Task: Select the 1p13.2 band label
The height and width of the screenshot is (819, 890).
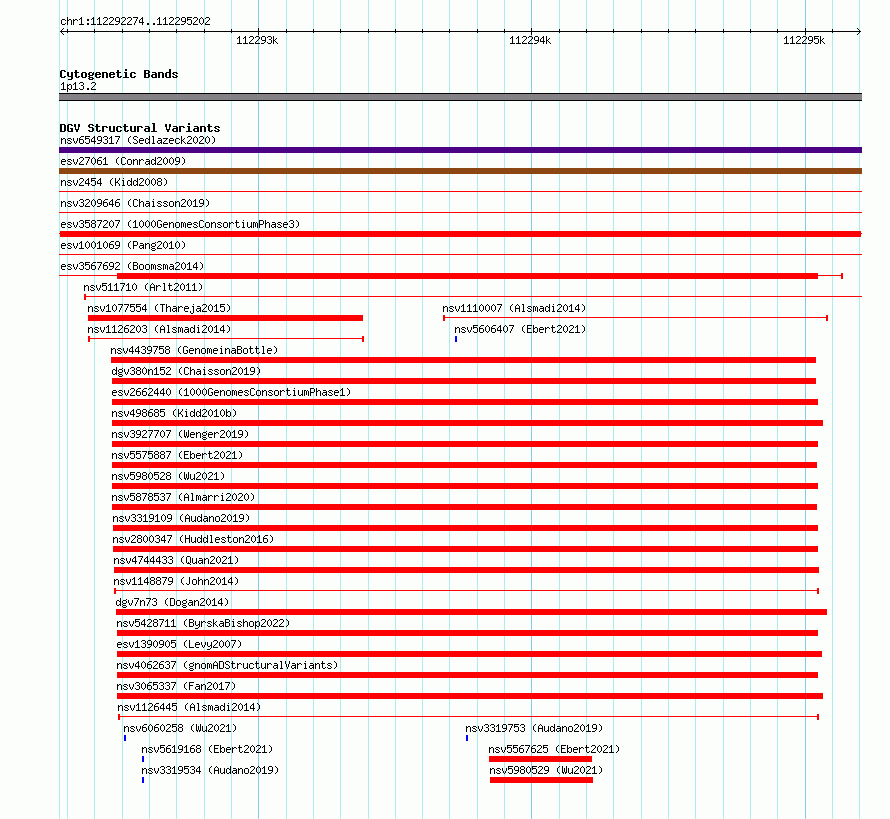Action: 78,86
